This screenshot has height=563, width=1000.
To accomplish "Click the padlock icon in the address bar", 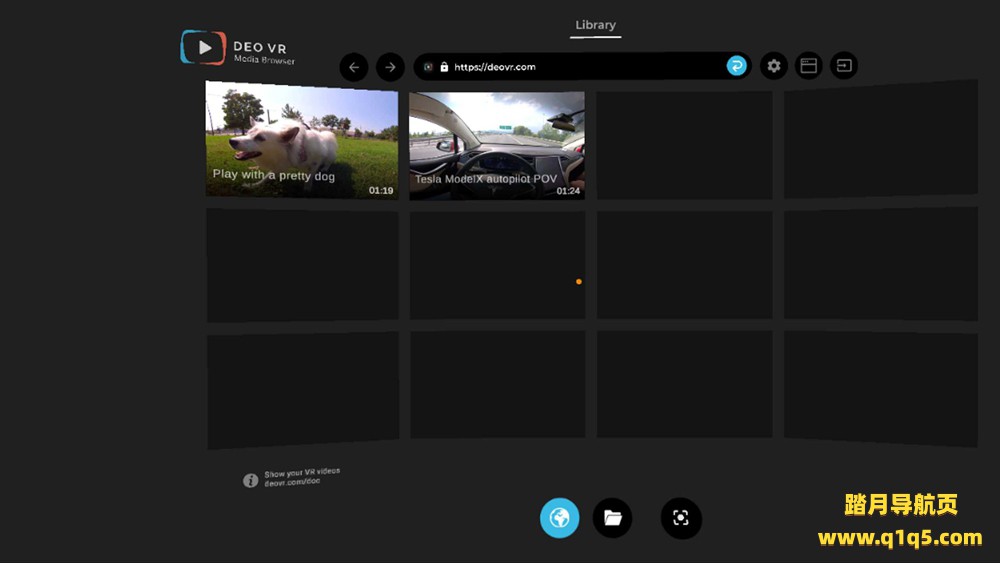I will 444,67.
